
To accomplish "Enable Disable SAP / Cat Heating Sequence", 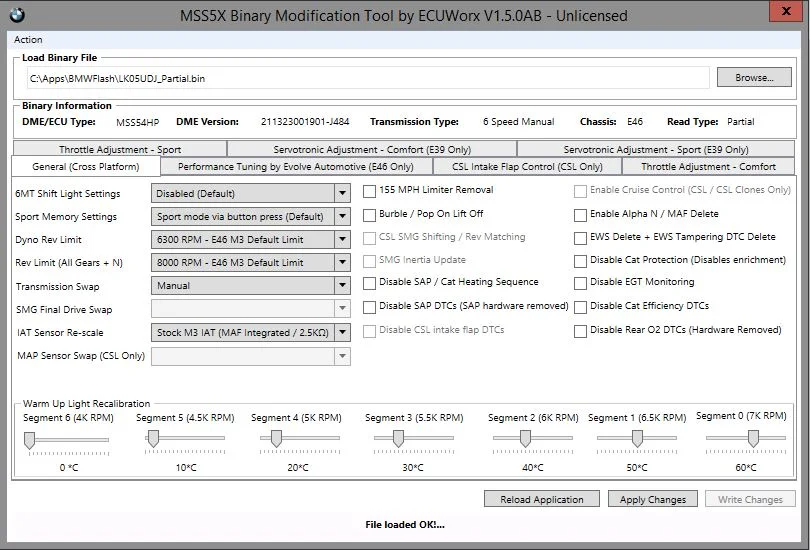I will click(x=369, y=283).
